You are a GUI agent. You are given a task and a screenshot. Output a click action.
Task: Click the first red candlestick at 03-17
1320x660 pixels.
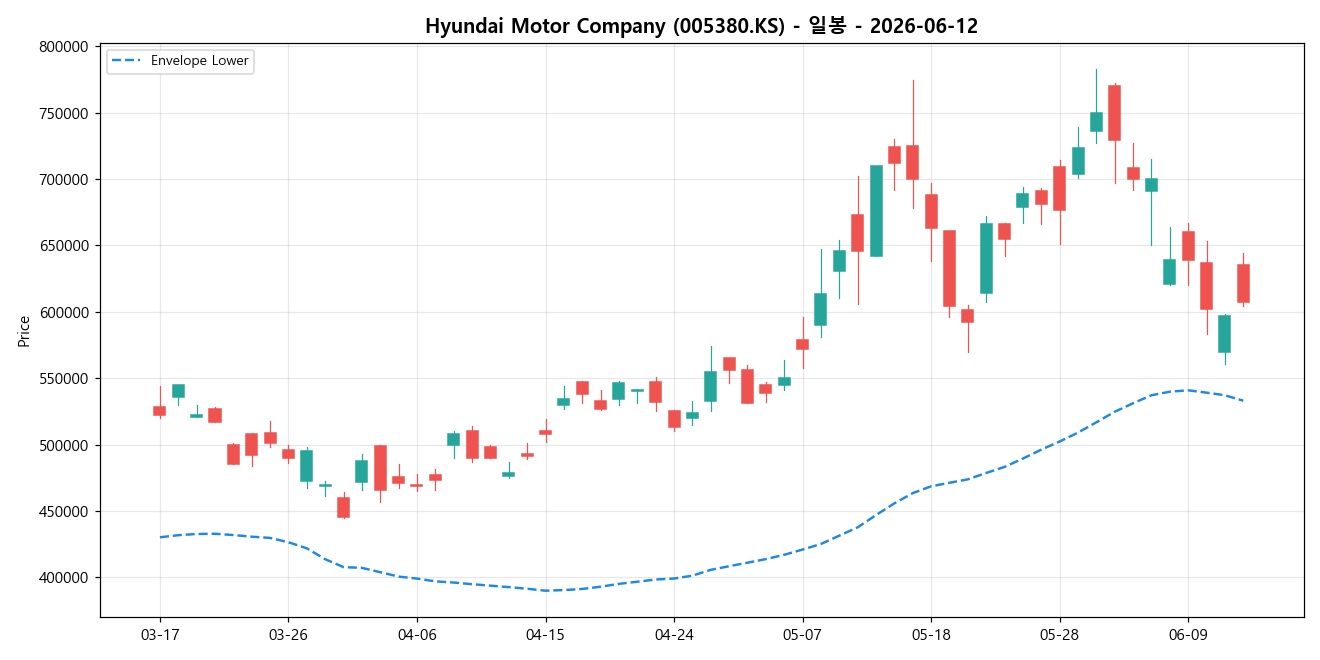(159, 410)
